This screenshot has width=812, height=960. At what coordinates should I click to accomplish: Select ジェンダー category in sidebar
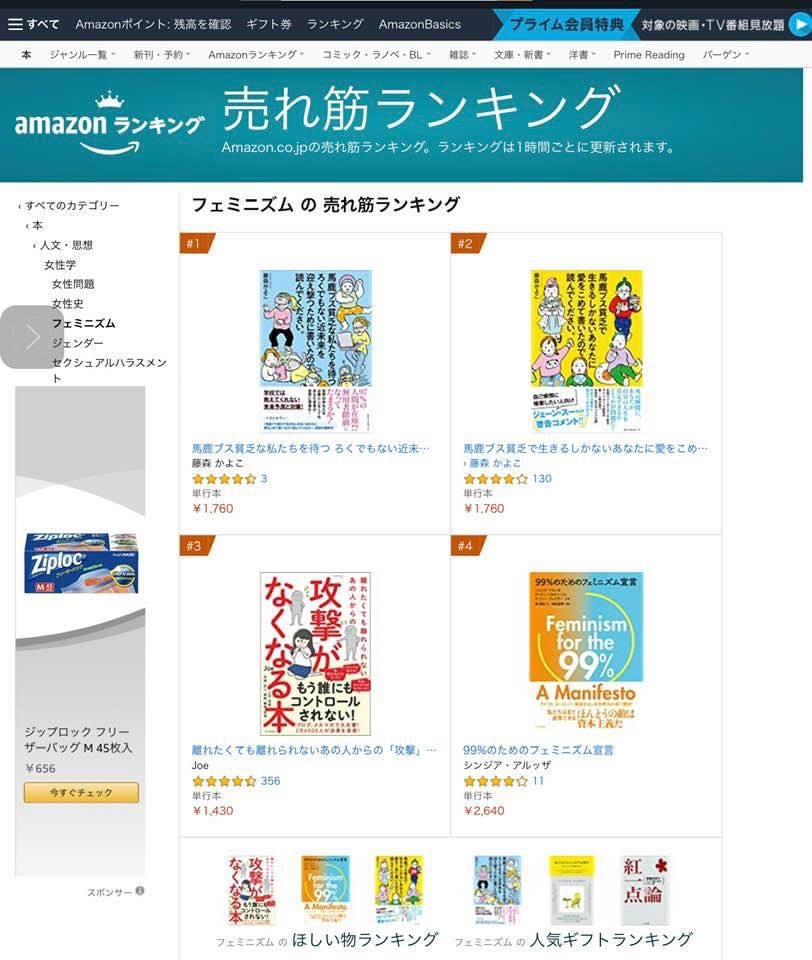tap(77, 343)
